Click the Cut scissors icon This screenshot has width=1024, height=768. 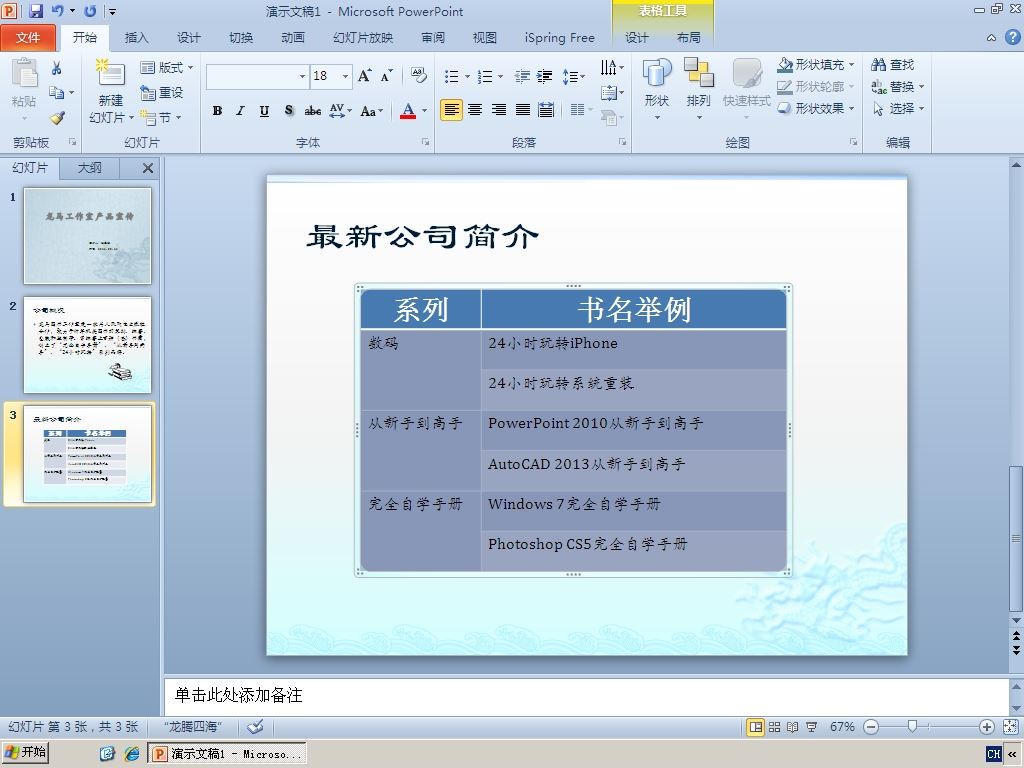tap(57, 68)
